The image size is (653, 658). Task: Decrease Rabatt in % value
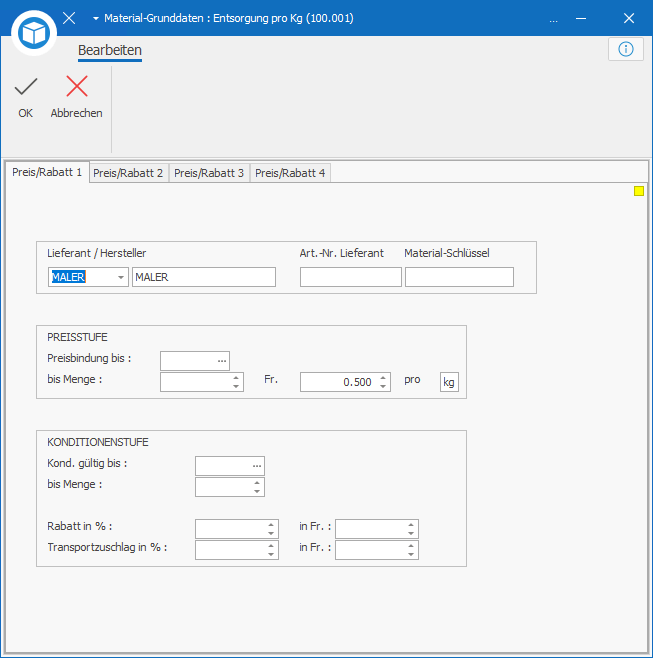pos(271,533)
